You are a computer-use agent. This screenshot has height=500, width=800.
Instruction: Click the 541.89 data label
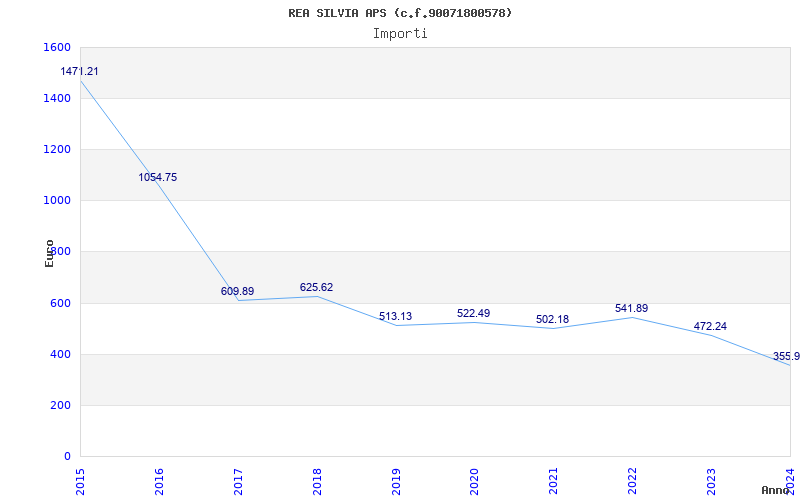click(x=631, y=308)
